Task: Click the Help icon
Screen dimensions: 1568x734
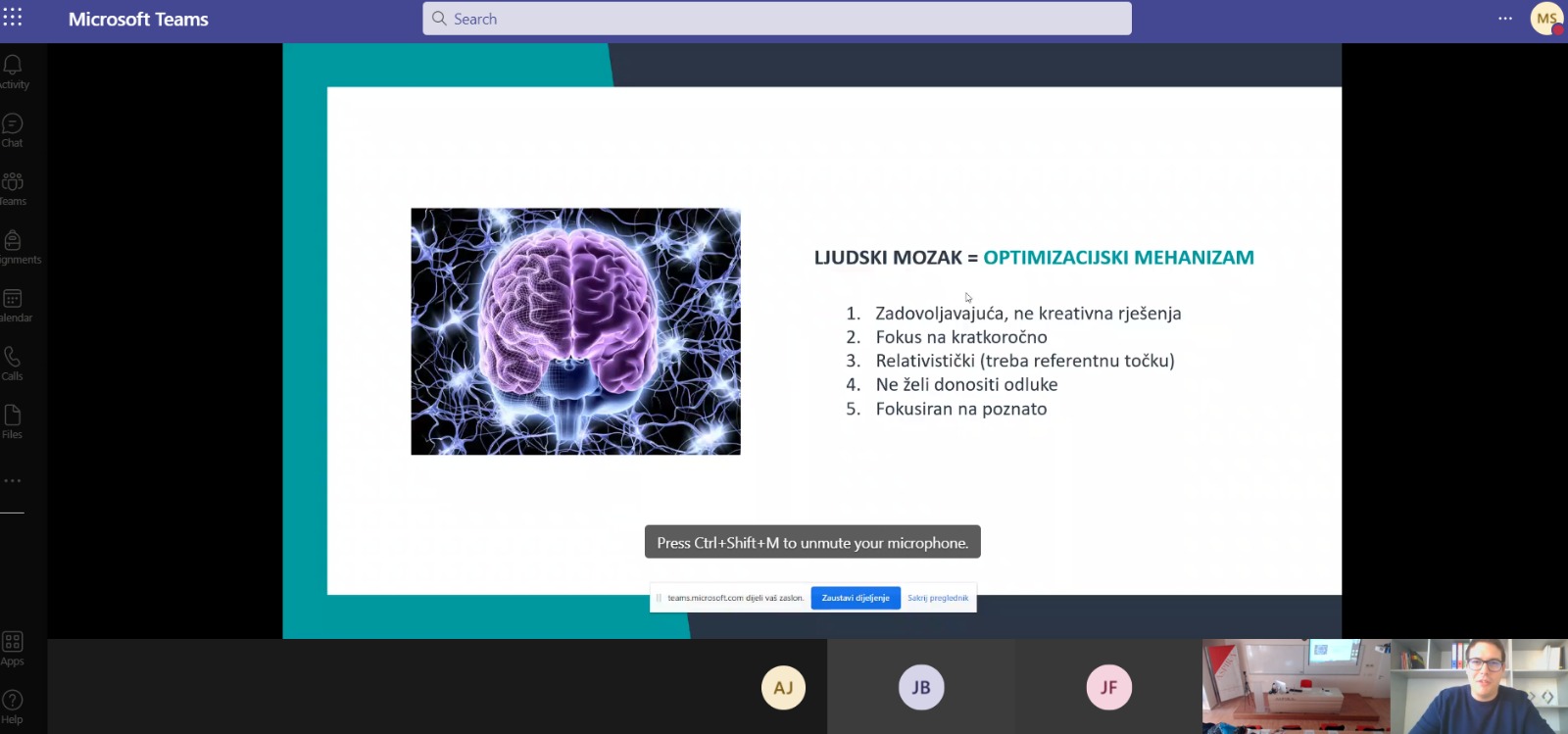Action: click(13, 706)
